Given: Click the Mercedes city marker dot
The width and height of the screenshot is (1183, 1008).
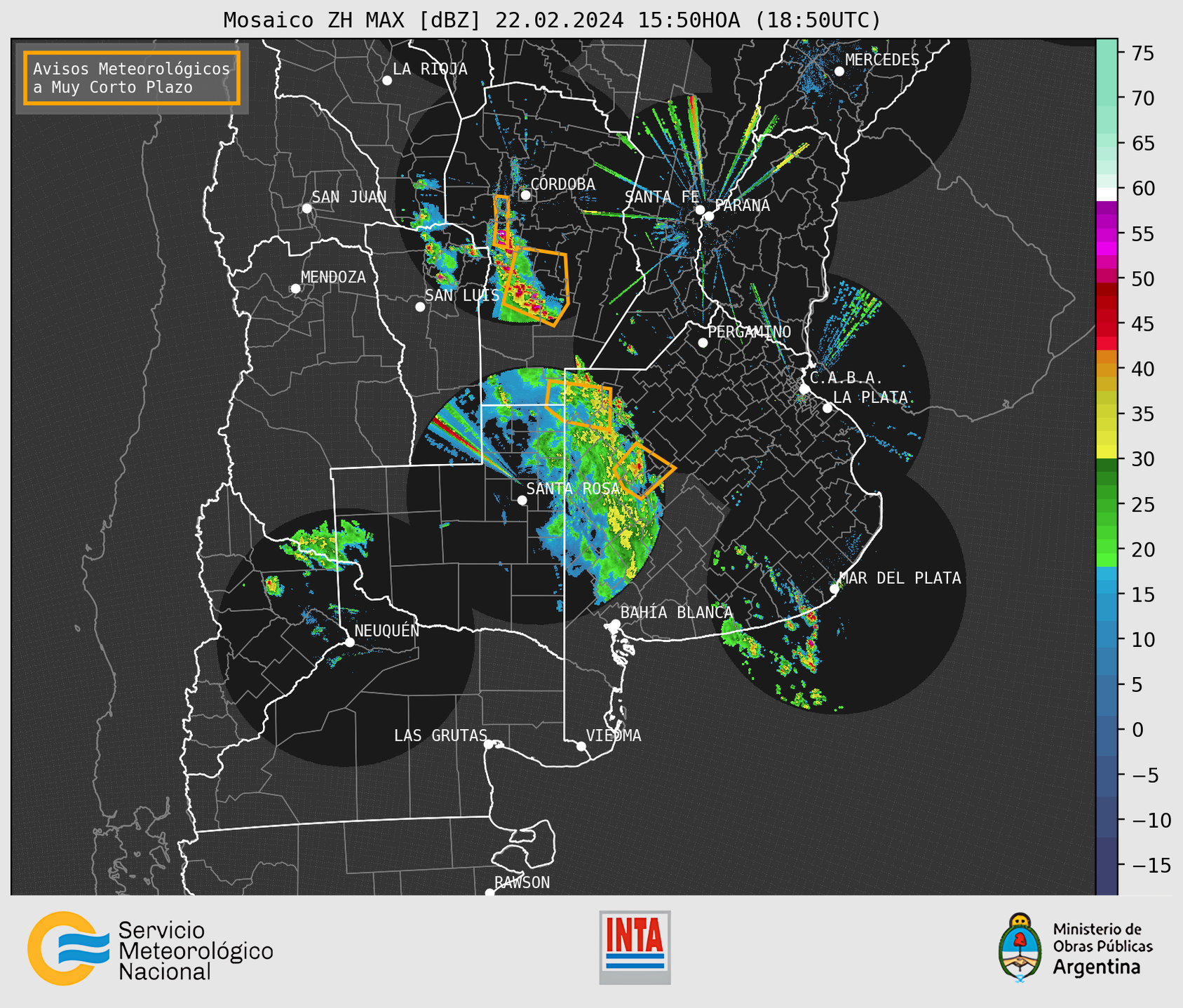Looking at the screenshot, I should (839, 71).
